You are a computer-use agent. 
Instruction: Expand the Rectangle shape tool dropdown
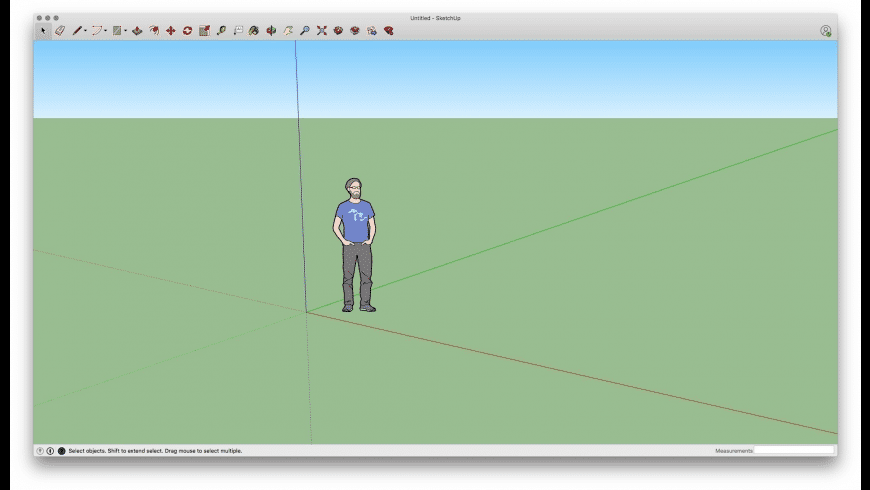click(x=125, y=31)
